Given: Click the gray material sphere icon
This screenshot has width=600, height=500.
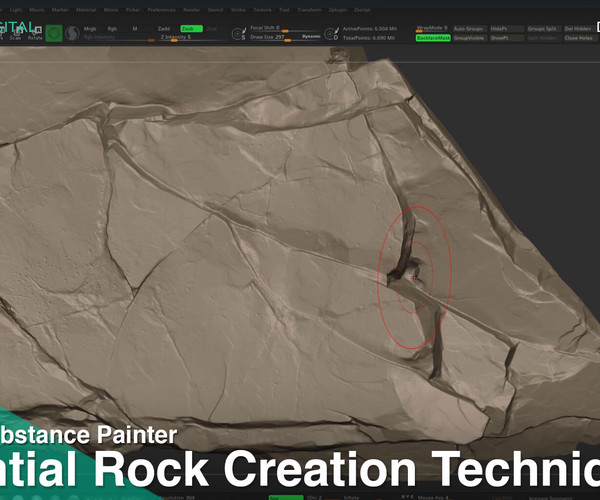Looking at the screenshot, I should coord(72,33).
